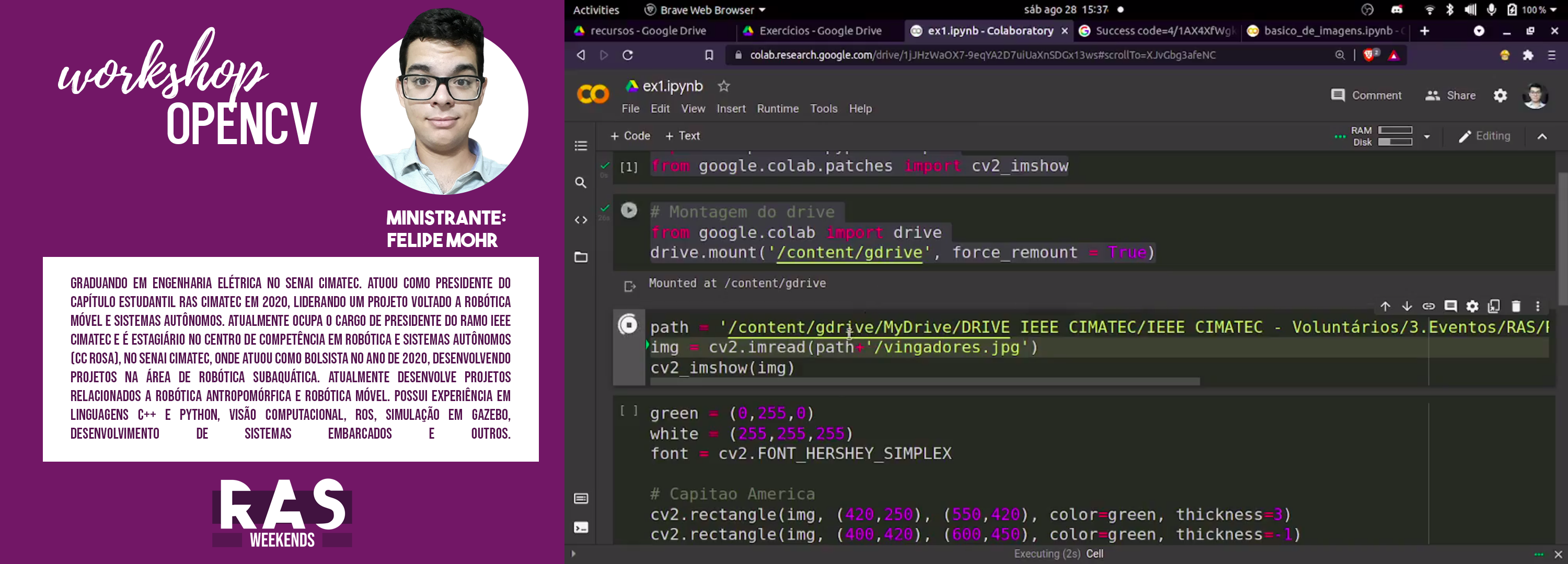Click the Share button
Viewport: 1568px width, 564px height.
pos(1450,96)
